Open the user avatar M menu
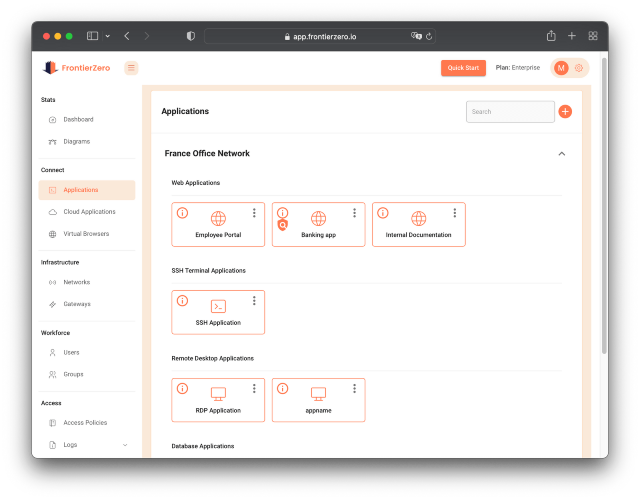This screenshot has height=500, width=640. tap(561, 68)
